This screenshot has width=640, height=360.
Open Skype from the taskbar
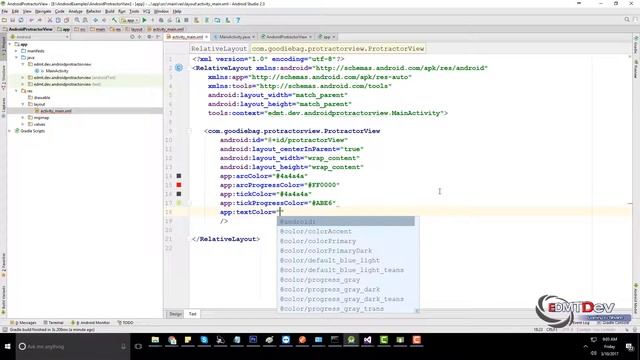[204, 340]
